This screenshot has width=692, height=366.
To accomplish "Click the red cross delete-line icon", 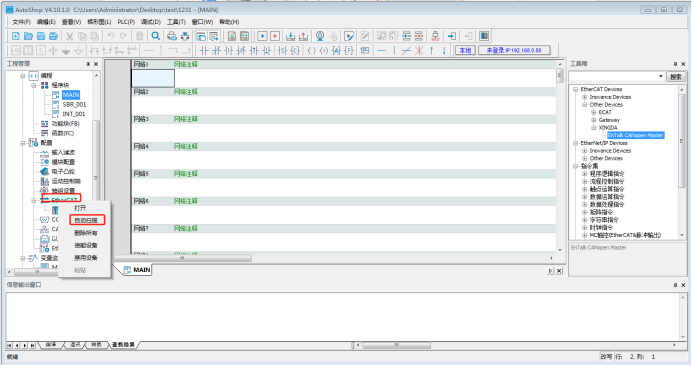I will [x=419, y=51].
